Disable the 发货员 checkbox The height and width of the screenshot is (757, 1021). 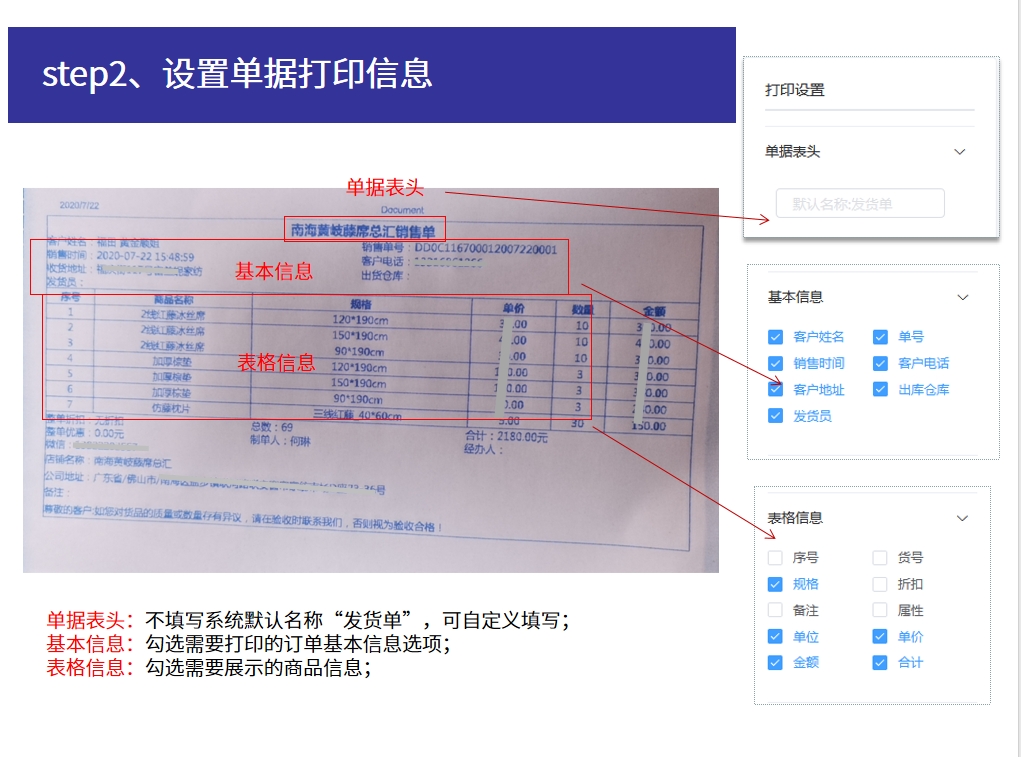(775, 416)
